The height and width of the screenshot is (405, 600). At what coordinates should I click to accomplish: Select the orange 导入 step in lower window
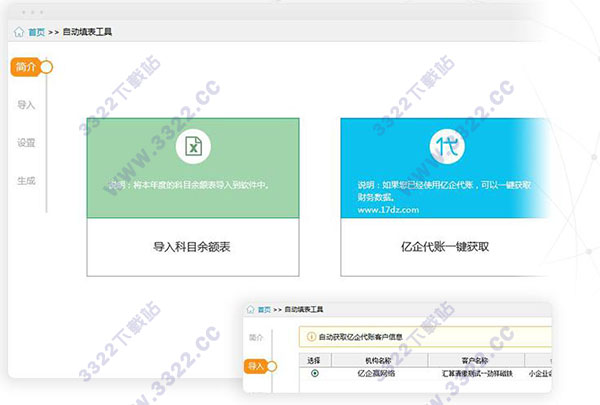pos(255,366)
